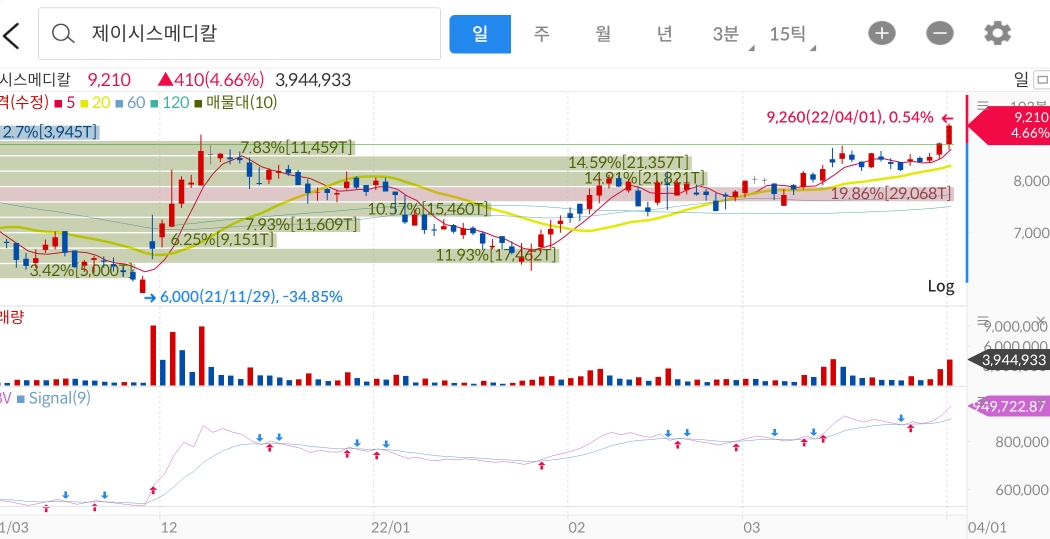Viewport: 1050px width, 539px height.
Task: Click the 800,000 OBV axis value
Action: (1021, 441)
